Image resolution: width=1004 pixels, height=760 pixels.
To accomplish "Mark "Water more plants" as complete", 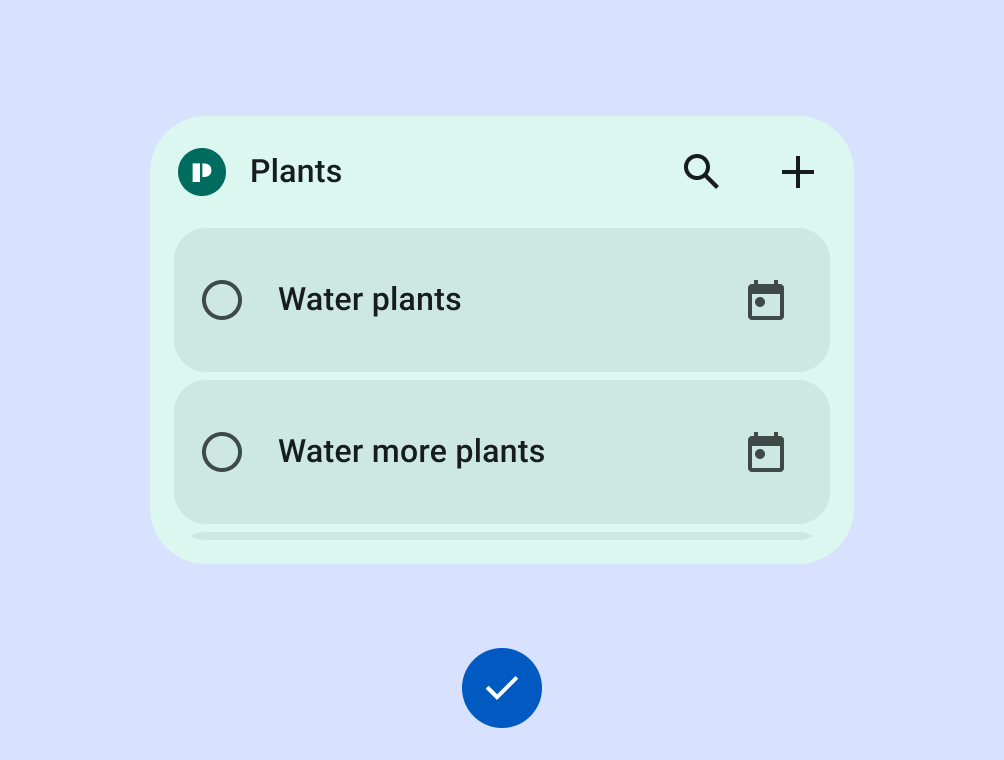I will coord(222,452).
